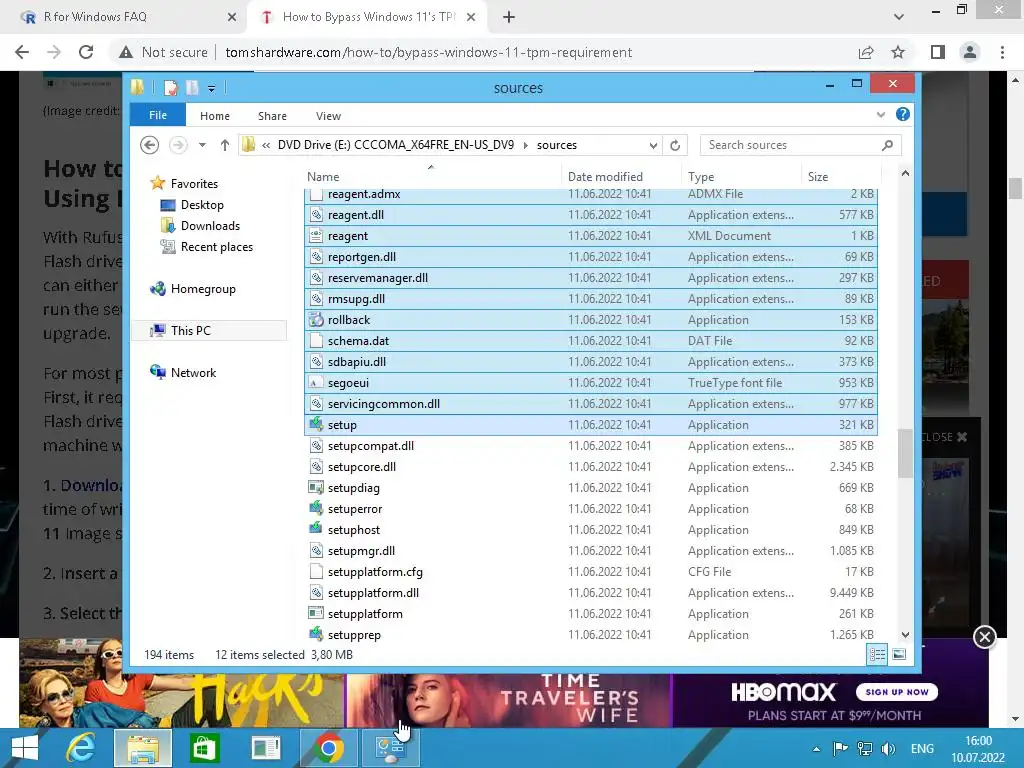
Task: Click the Chrome address bar URL
Action: (x=428, y=52)
